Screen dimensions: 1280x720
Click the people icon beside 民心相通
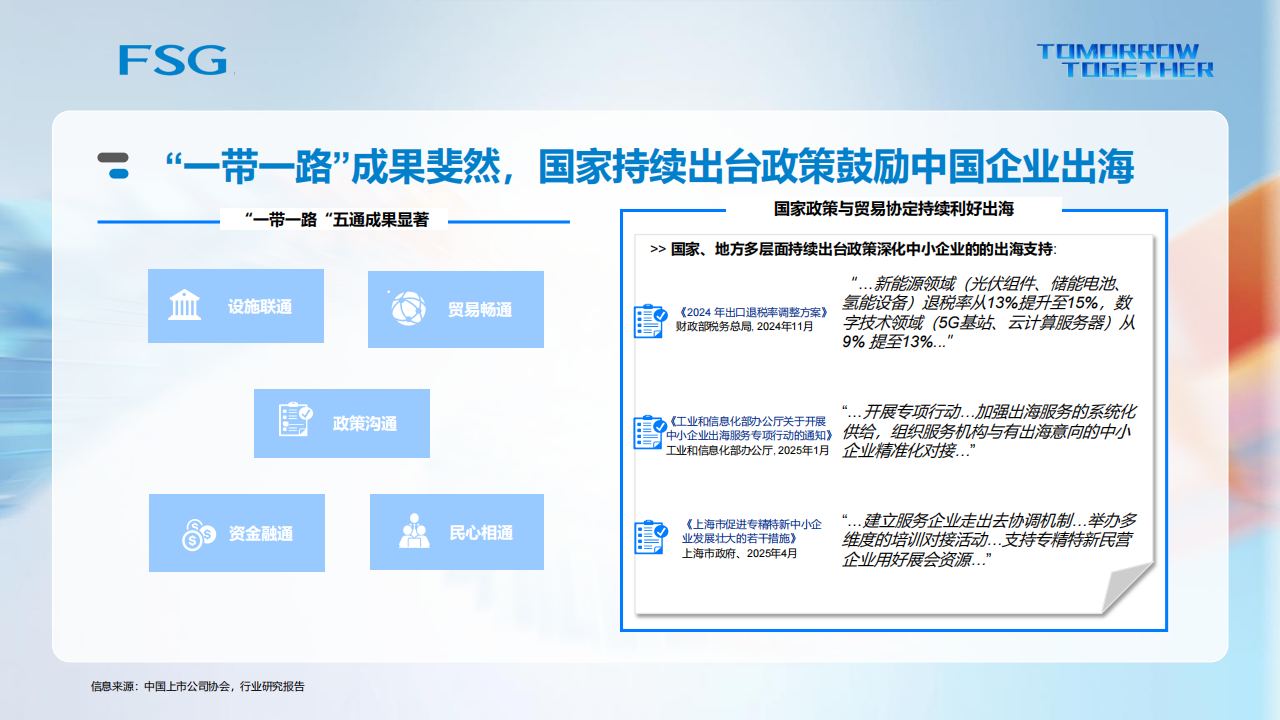(414, 531)
